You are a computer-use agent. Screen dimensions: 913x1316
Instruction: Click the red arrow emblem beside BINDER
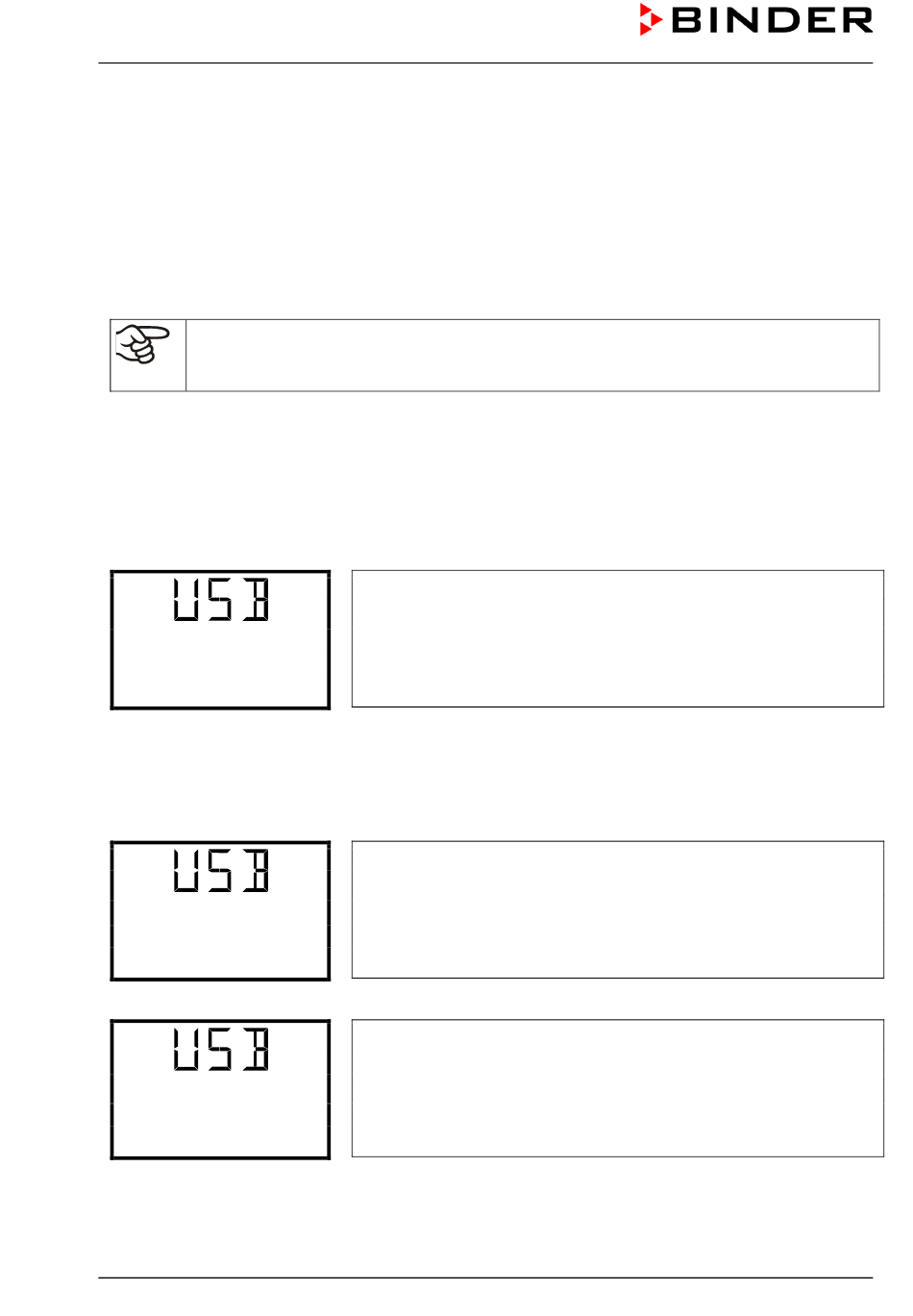[651, 20]
